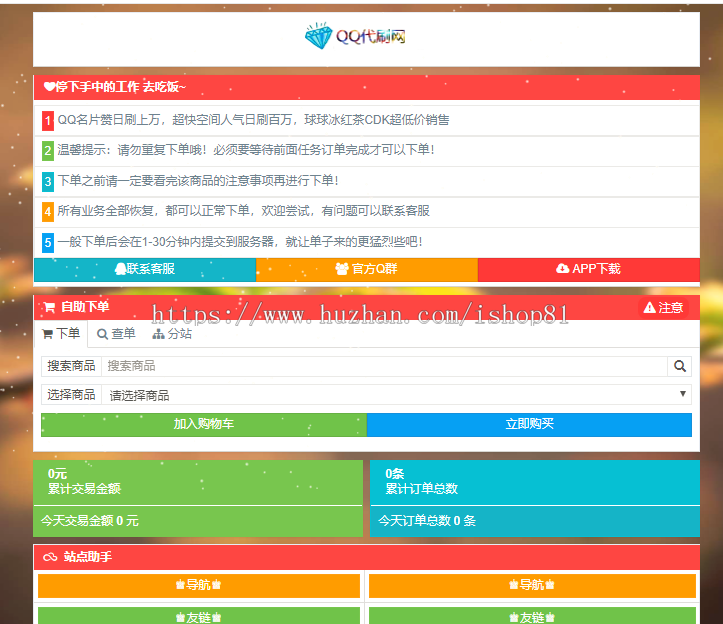This screenshot has width=723, height=624.
Task: Open the 官方Q群 button
Action: click(367, 269)
